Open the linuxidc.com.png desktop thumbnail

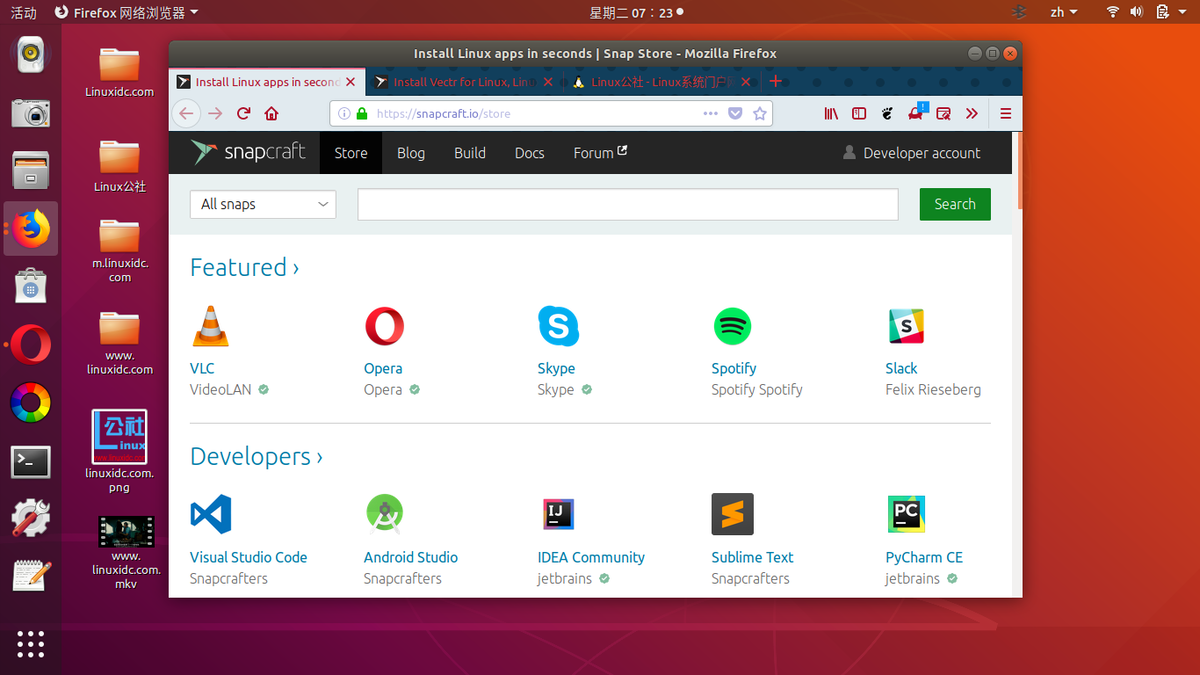click(x=119, y=436)
